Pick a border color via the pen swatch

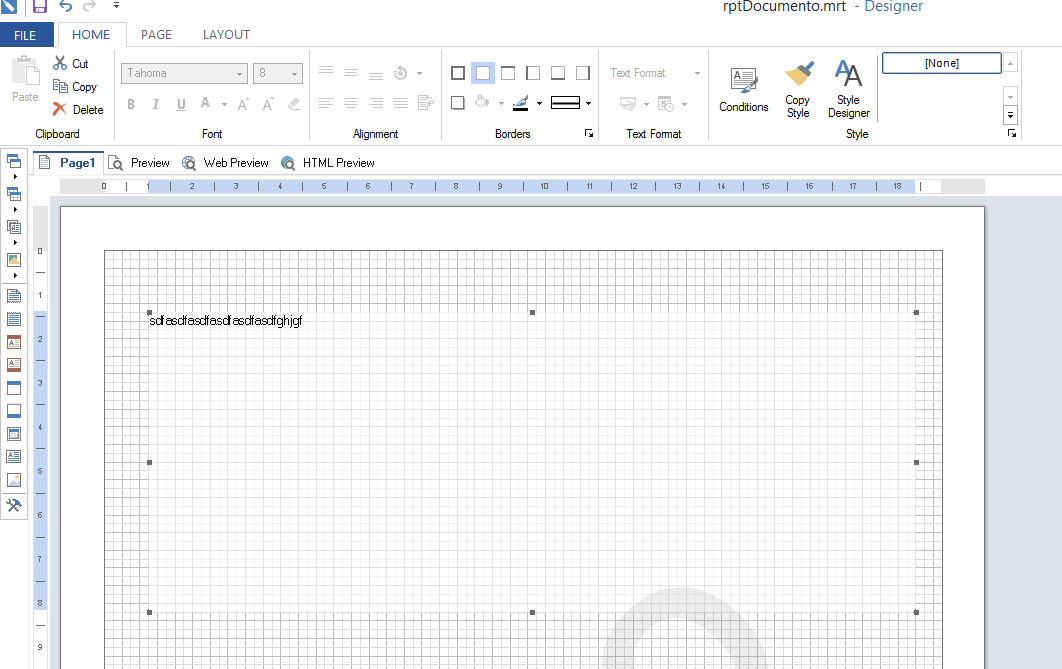point(521,104)
